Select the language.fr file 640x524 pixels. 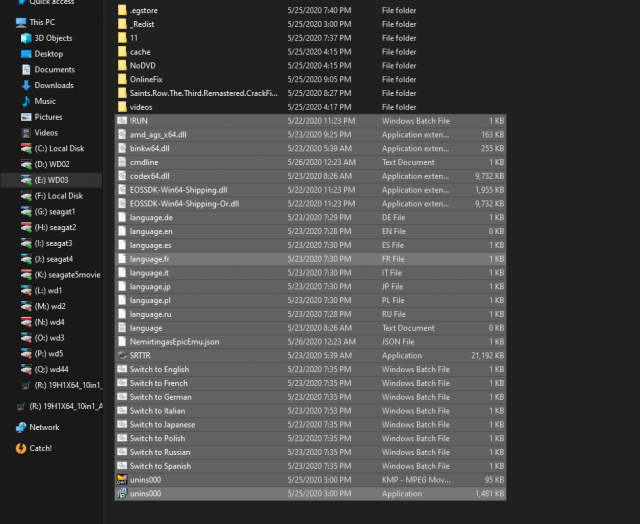click(x=151, y=258)
